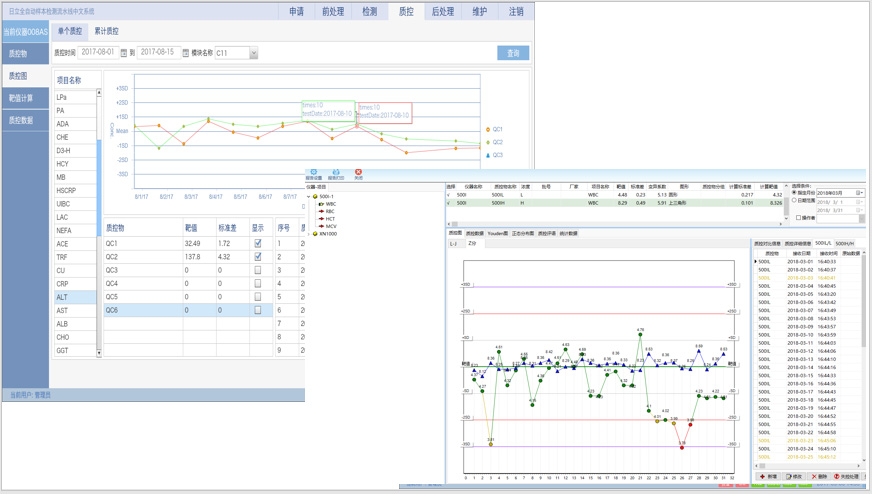
Task: Click the 报表打印 print icon in toolbar
Action: (x=336, y=172)
